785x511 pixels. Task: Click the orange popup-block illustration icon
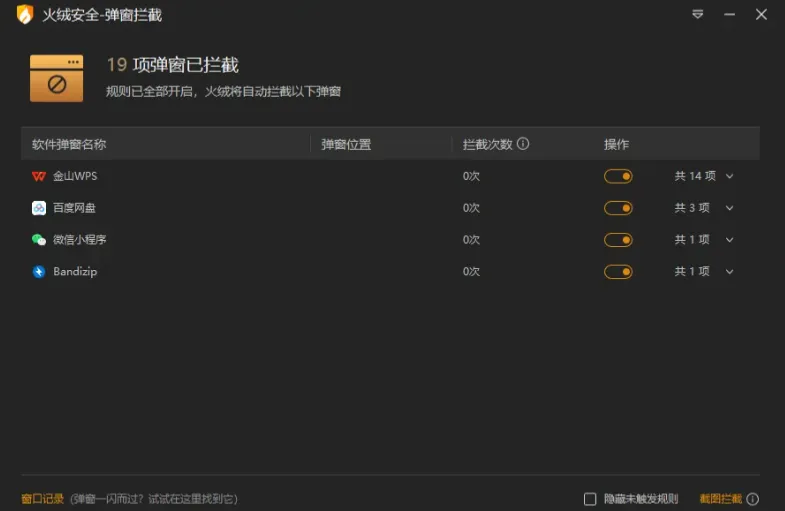click(57, 78)
